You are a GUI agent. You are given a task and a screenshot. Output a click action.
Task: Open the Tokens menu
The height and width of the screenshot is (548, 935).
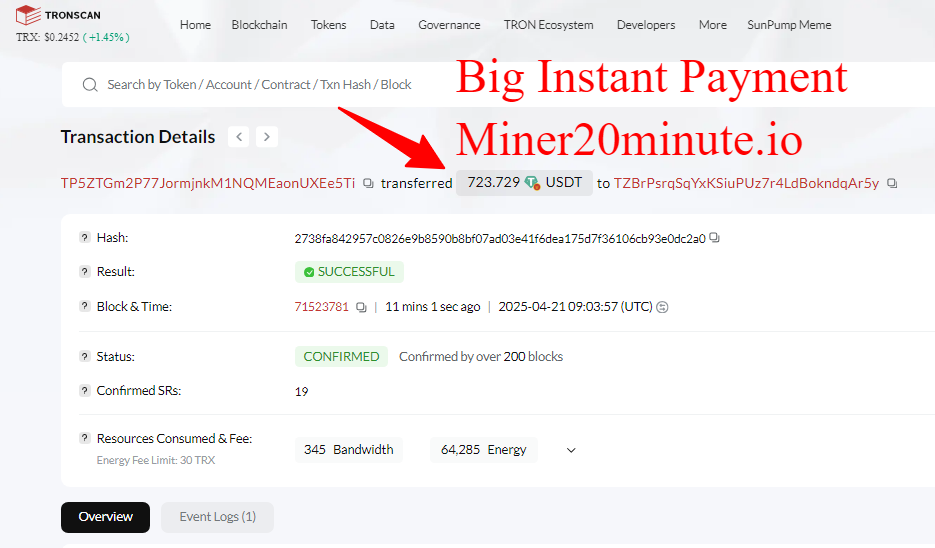[x=329, y=25]
